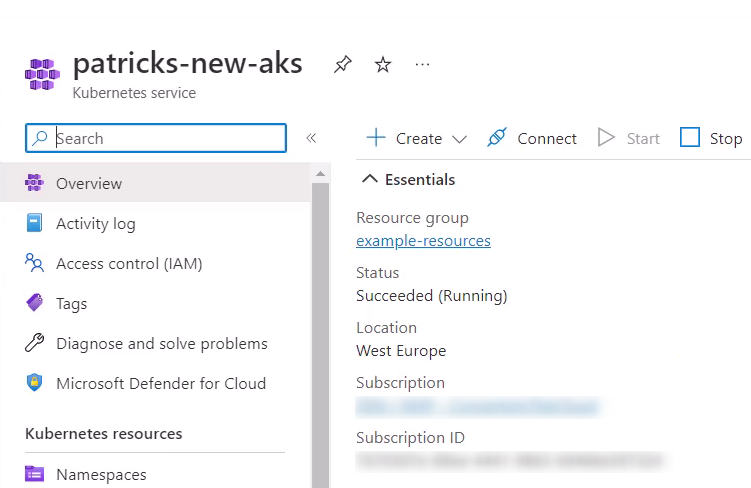Mark the resource as favorite star
The image size is (751, 488).
[x=383, y=64]
